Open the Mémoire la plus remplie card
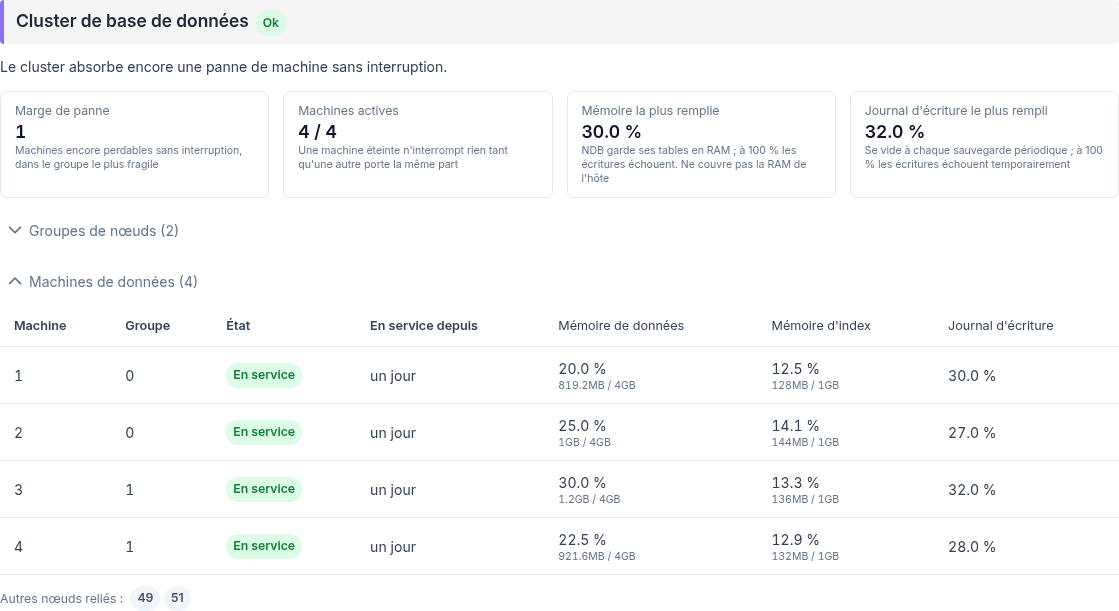Image resolution: width=1119 pixels, height=611 pixels. point(701,144)
